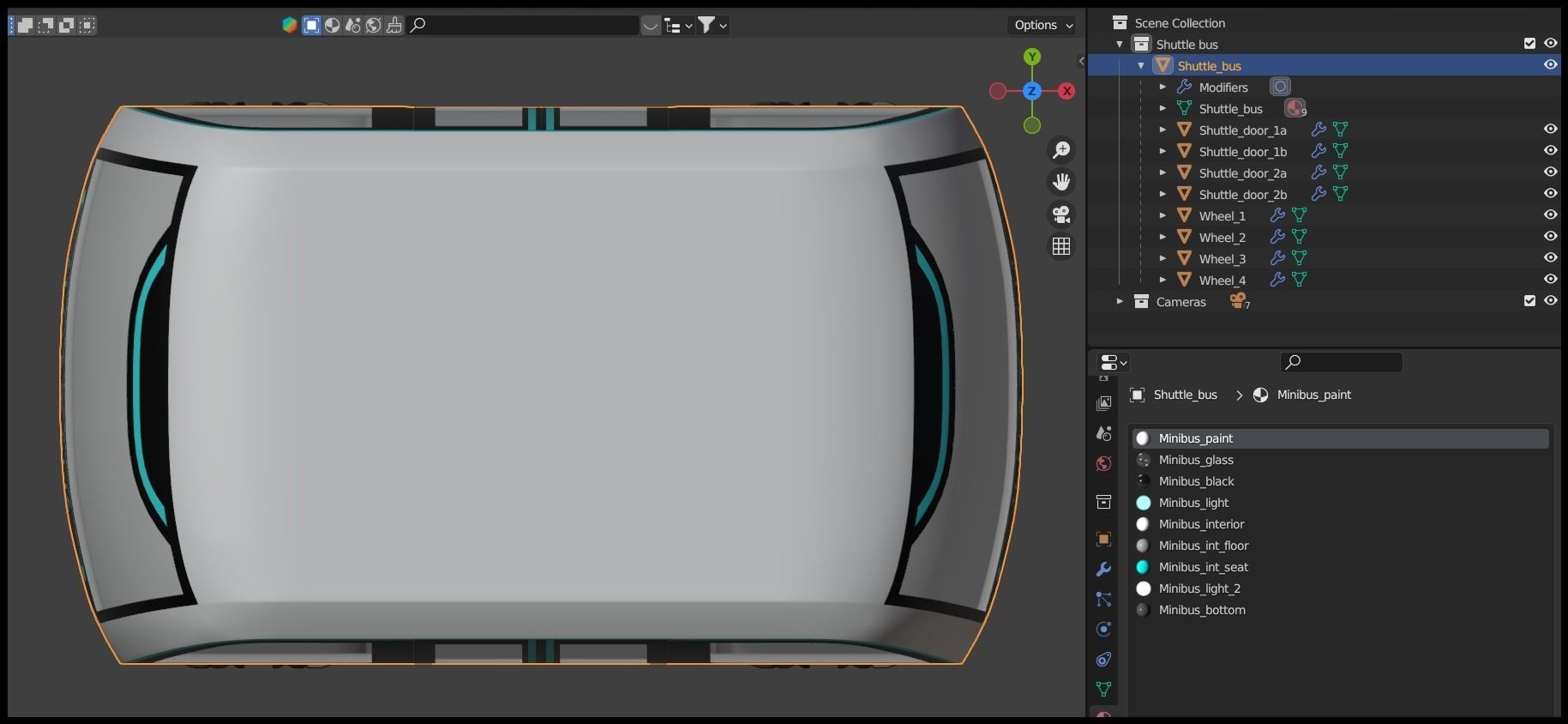Image resolution: width=1568 pixels, height=724 pixels.
Task: Click the pan view hand icon
Action: [1061, 182]
